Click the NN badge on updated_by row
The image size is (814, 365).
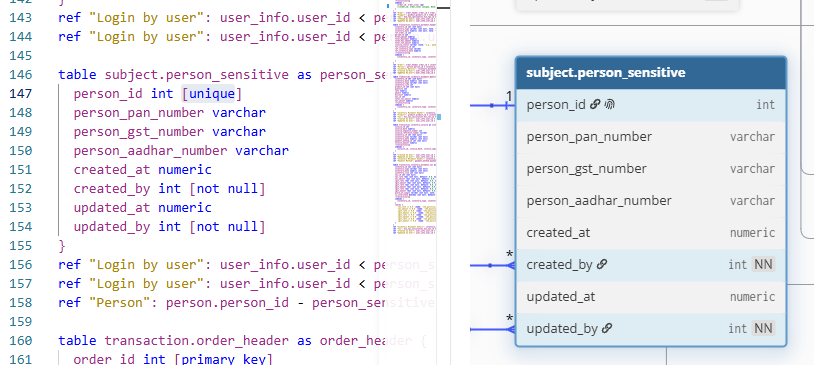[x=763, y=329]
